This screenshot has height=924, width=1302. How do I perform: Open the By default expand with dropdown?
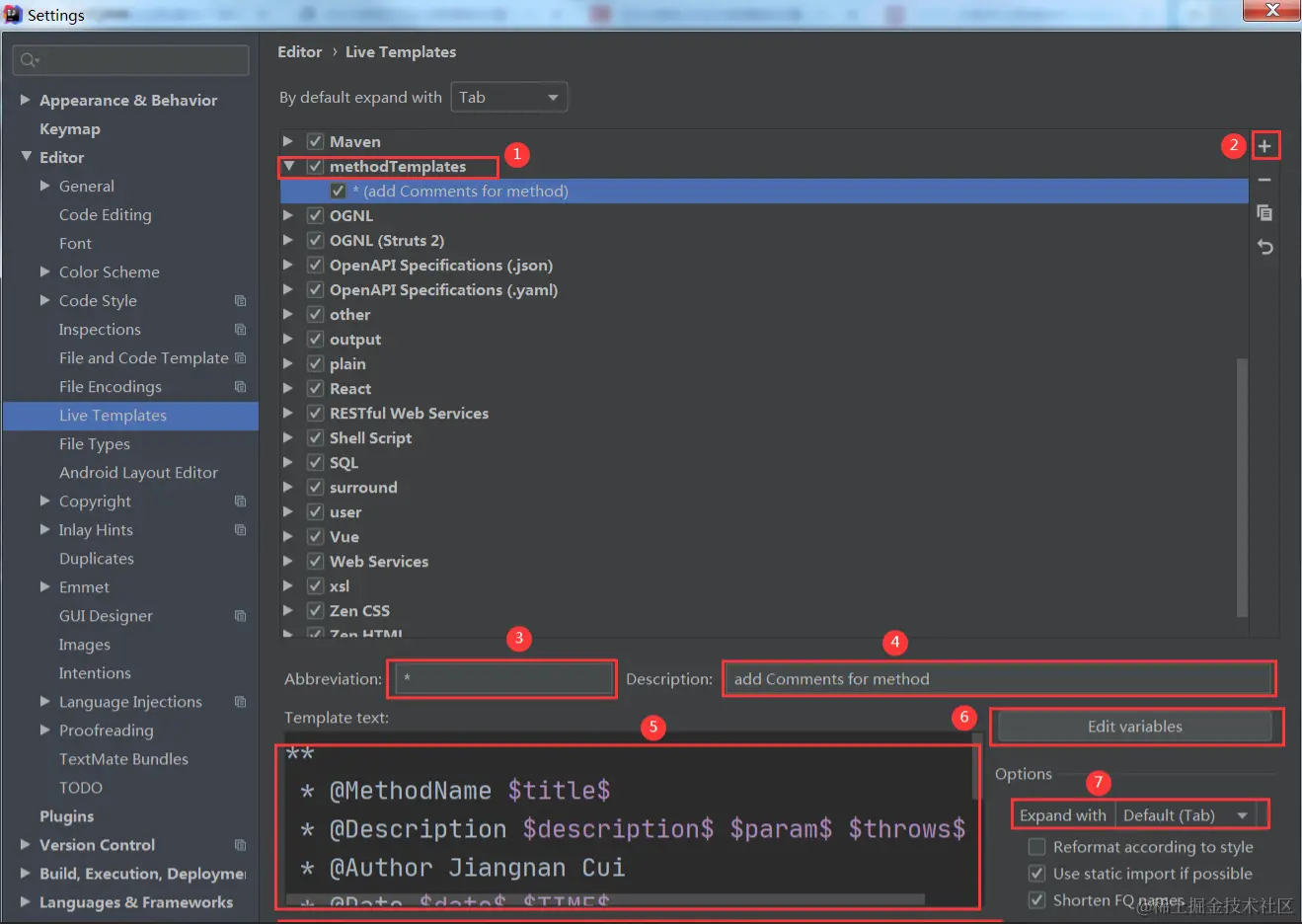[x=508, y=97]
